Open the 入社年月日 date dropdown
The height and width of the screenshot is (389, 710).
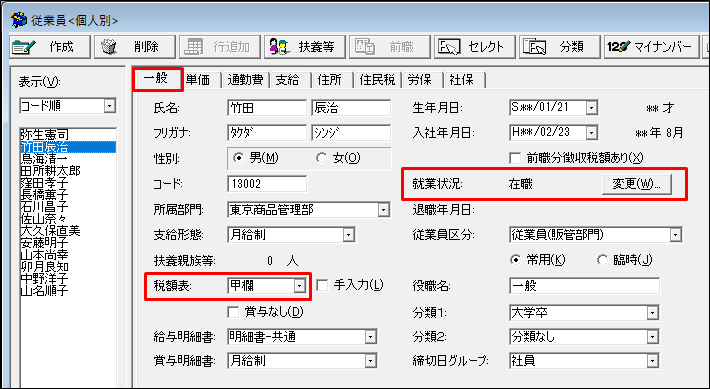(591, 133)
